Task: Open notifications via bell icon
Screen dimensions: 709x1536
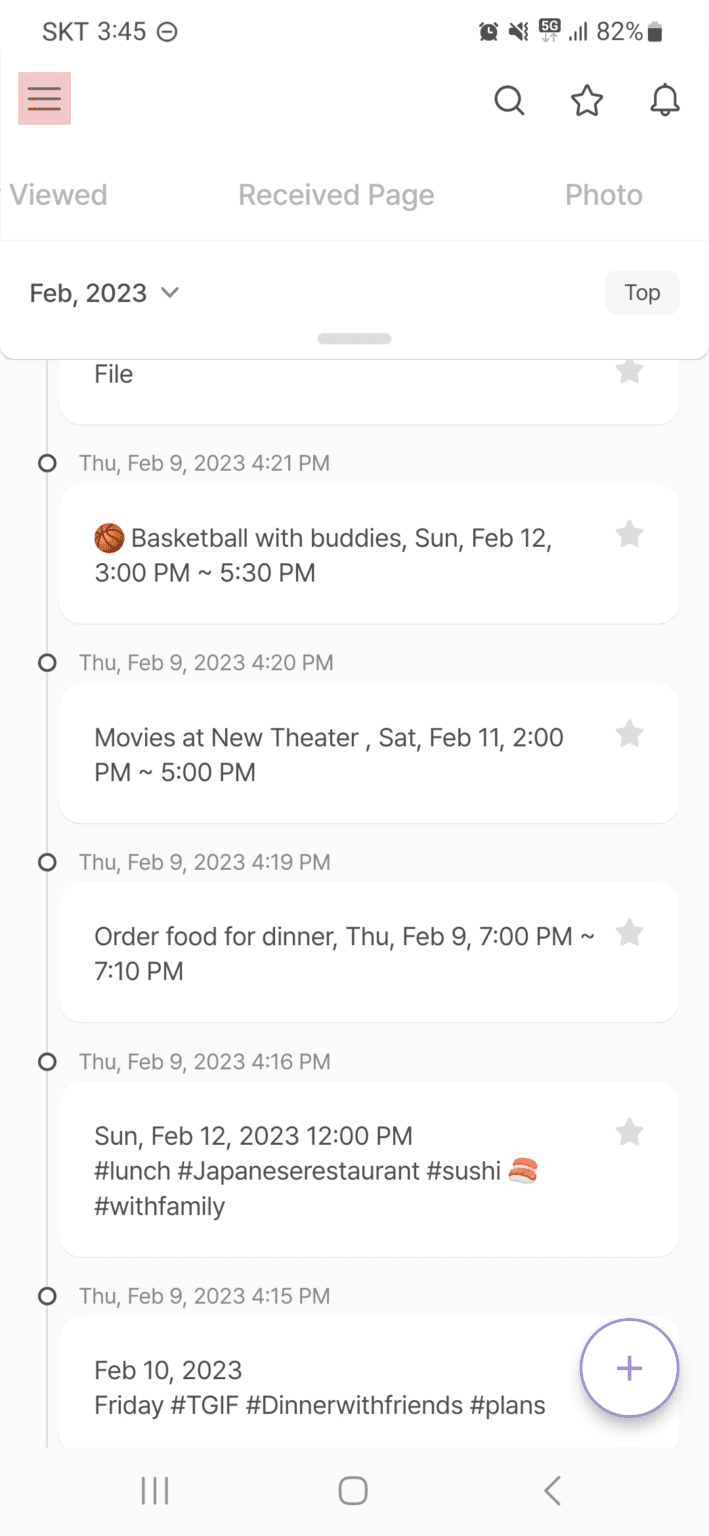Action: click(663, 100)
